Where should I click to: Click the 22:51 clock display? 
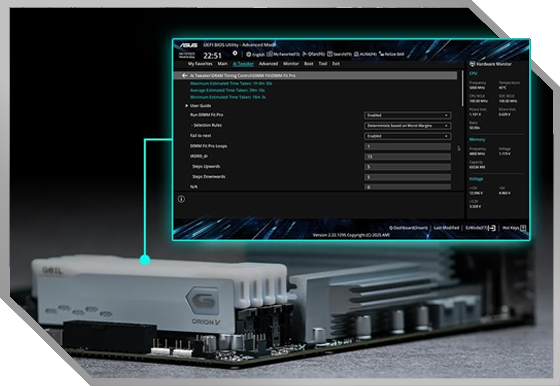[212, 56]
